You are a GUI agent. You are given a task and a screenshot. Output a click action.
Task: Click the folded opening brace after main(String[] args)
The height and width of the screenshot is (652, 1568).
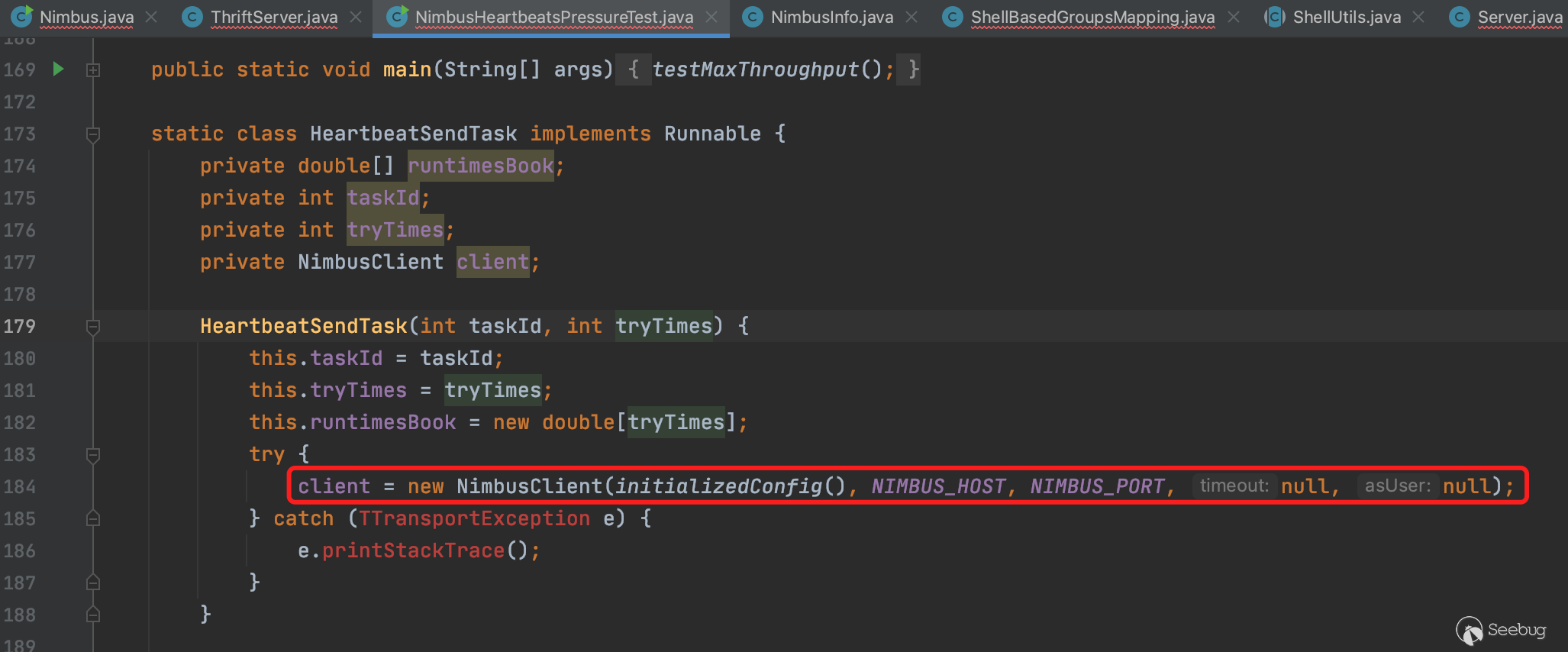[x=634, y=69]
